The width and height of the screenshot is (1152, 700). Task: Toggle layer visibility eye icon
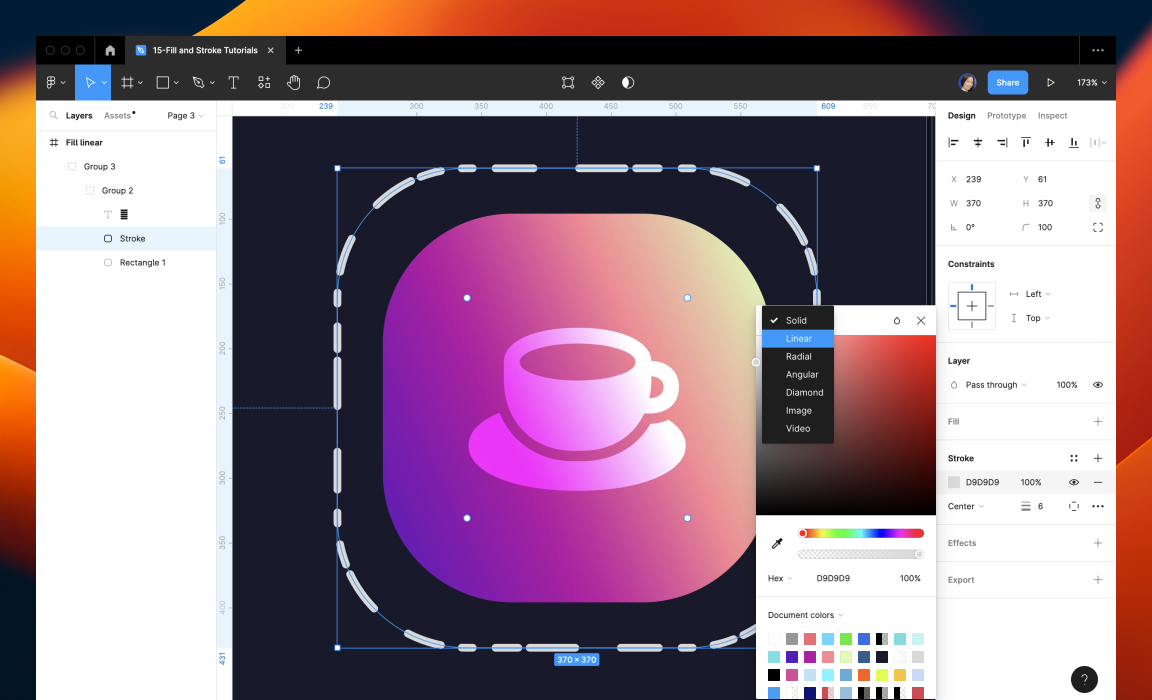pos(1098,385)
